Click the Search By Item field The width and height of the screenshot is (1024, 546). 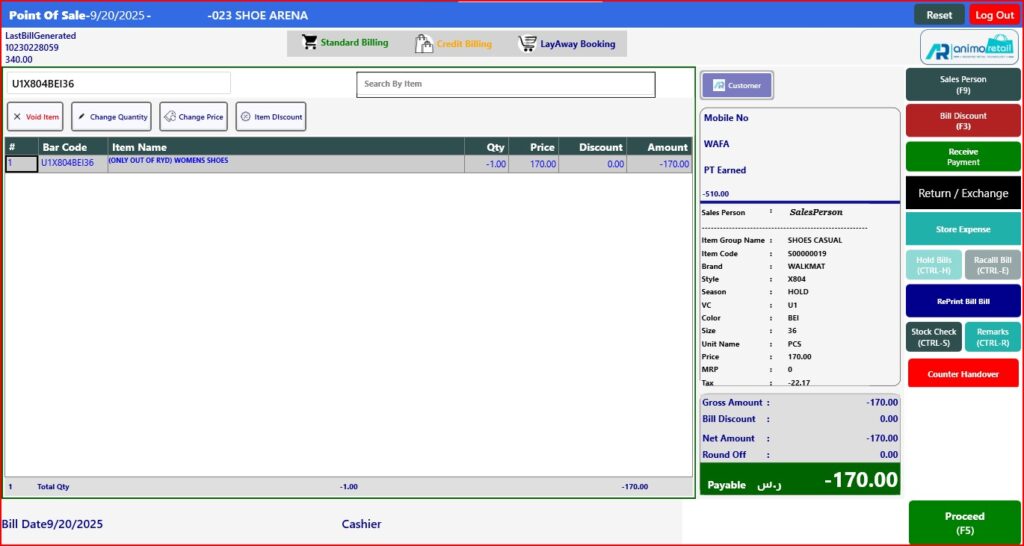pyautogui.click(x=506, y=84)
